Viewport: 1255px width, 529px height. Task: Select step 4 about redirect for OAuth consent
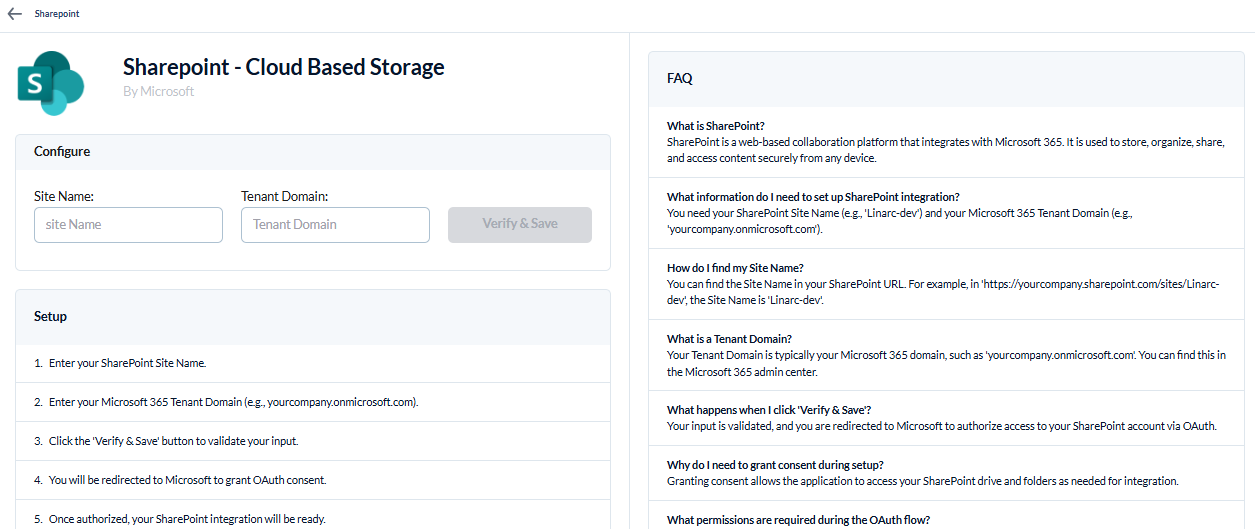click(312, 480)
